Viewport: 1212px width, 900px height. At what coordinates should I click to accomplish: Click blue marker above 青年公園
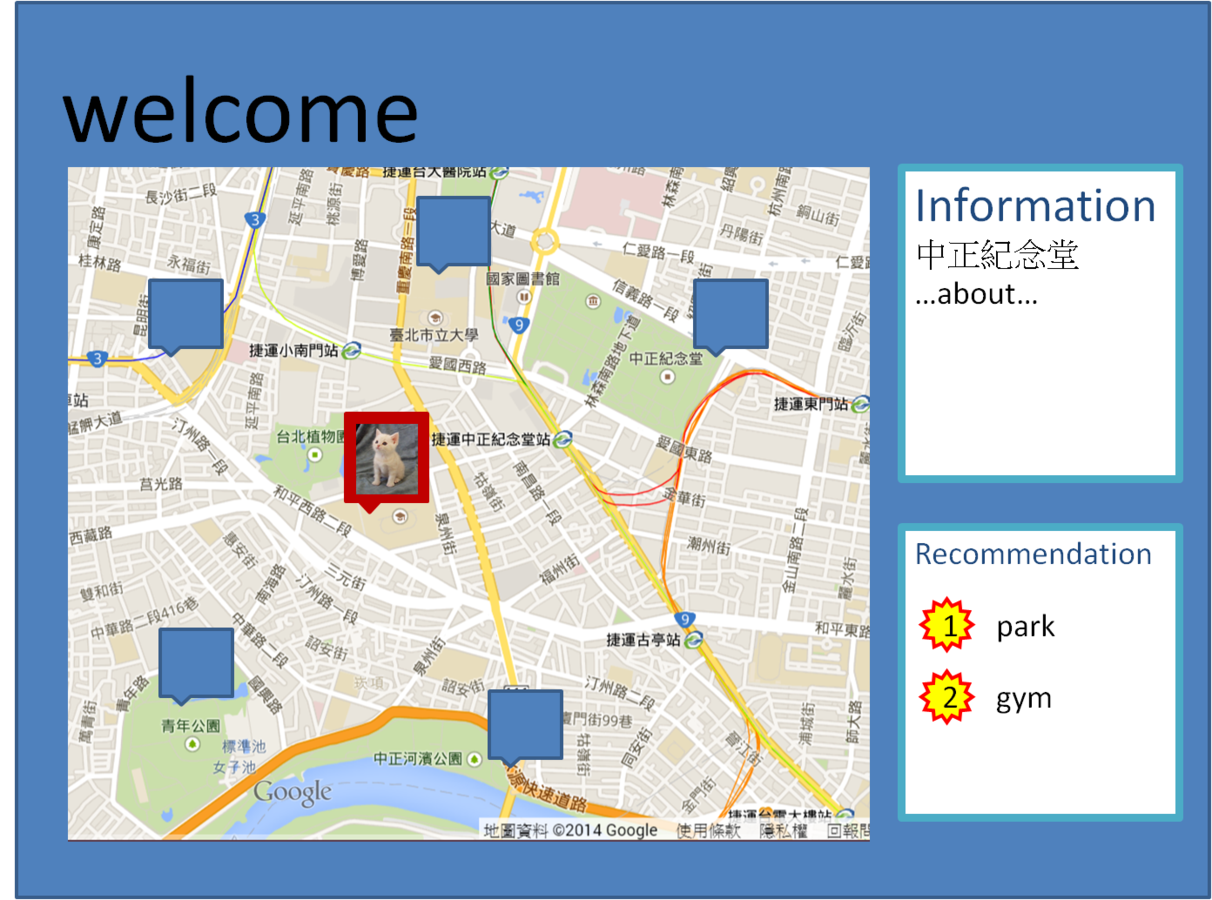196,664
